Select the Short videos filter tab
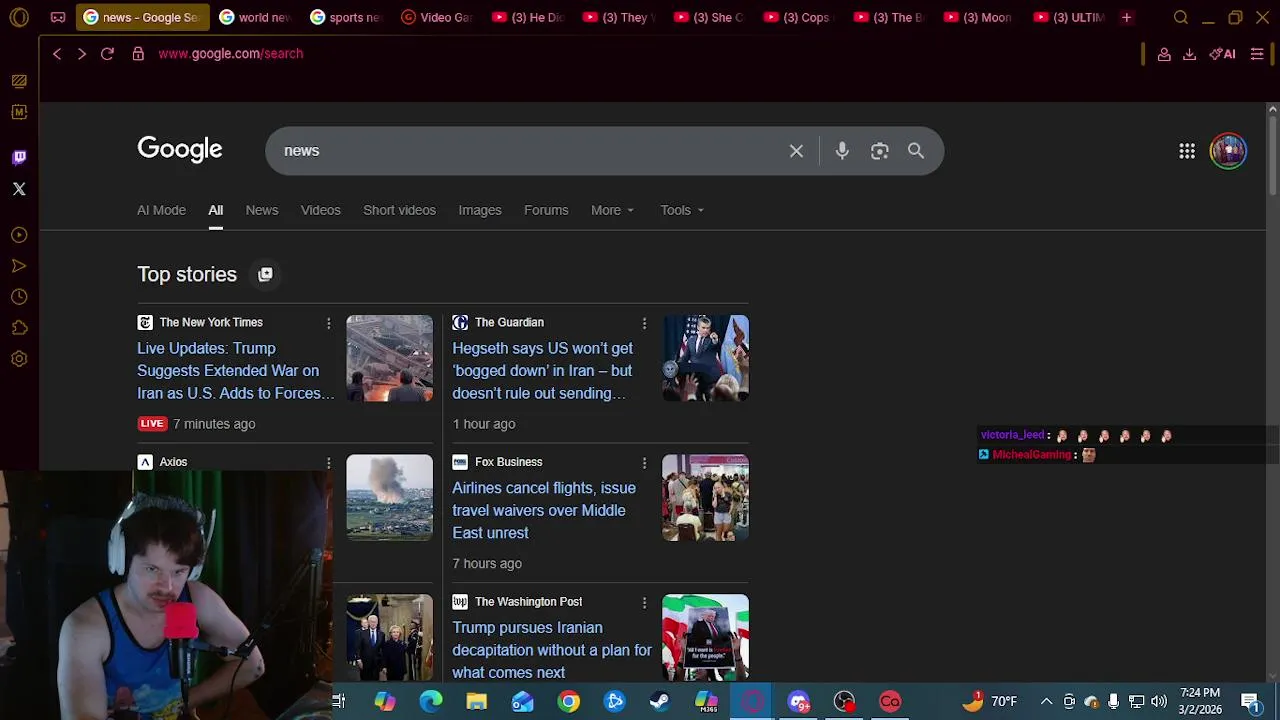Image resolution: width=1280 pixels, height=720 pixels. [x=399, y=210]
